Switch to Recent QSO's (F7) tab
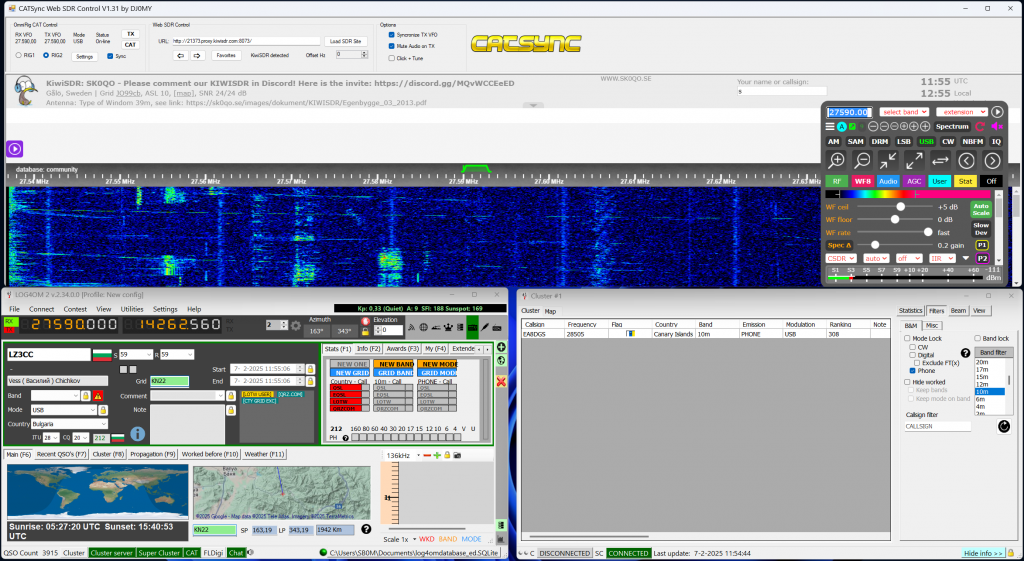Image resolution: width=1024 pixels, height=561 pixels. [x=61, y=454]
